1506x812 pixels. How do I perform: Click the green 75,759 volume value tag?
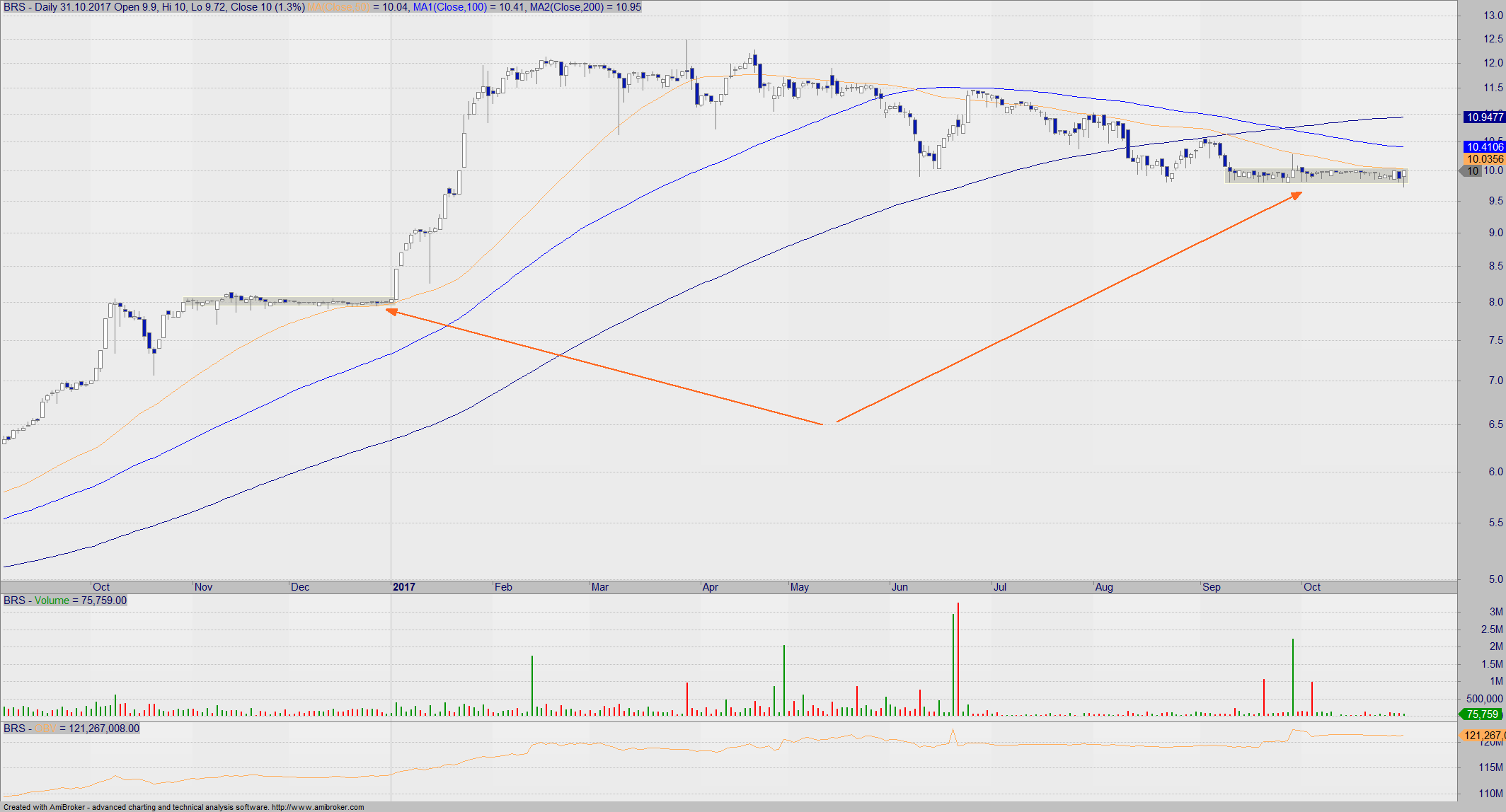[1482, 714]
